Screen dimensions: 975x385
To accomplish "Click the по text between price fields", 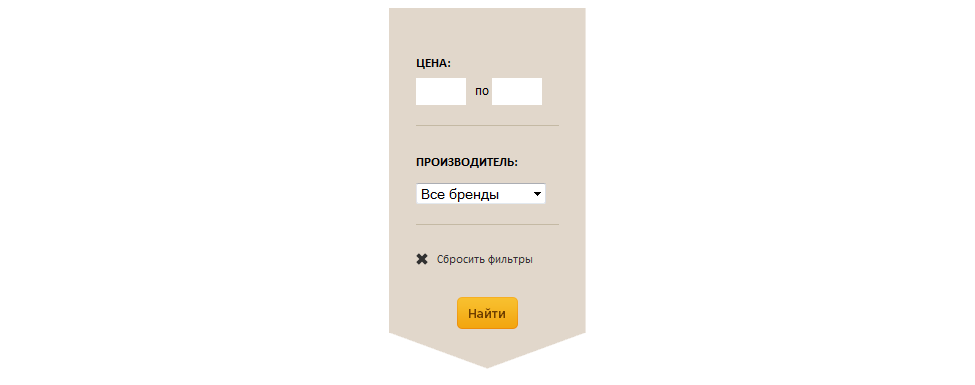I will click(x=482, y=92).
